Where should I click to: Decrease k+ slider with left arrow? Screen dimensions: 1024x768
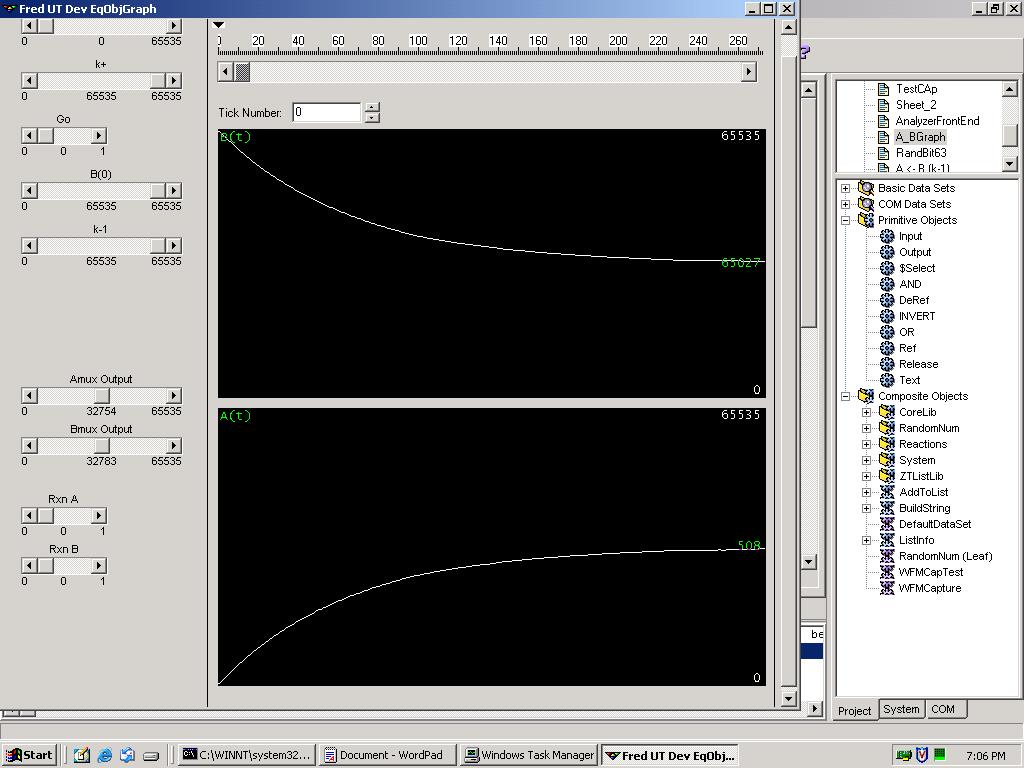(29, 80)
